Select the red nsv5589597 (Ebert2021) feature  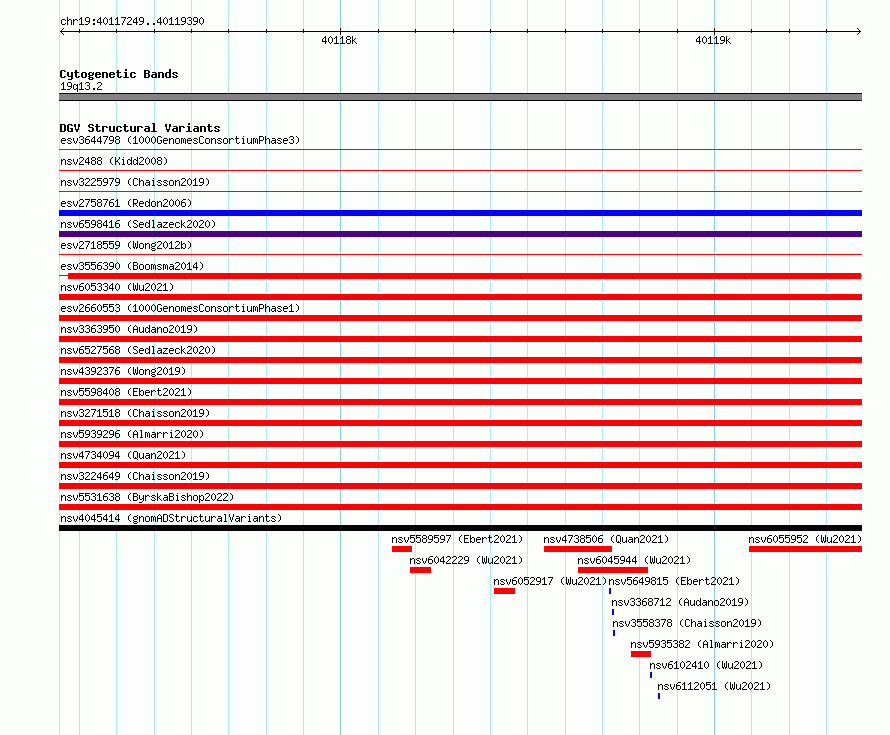point(402,549)
